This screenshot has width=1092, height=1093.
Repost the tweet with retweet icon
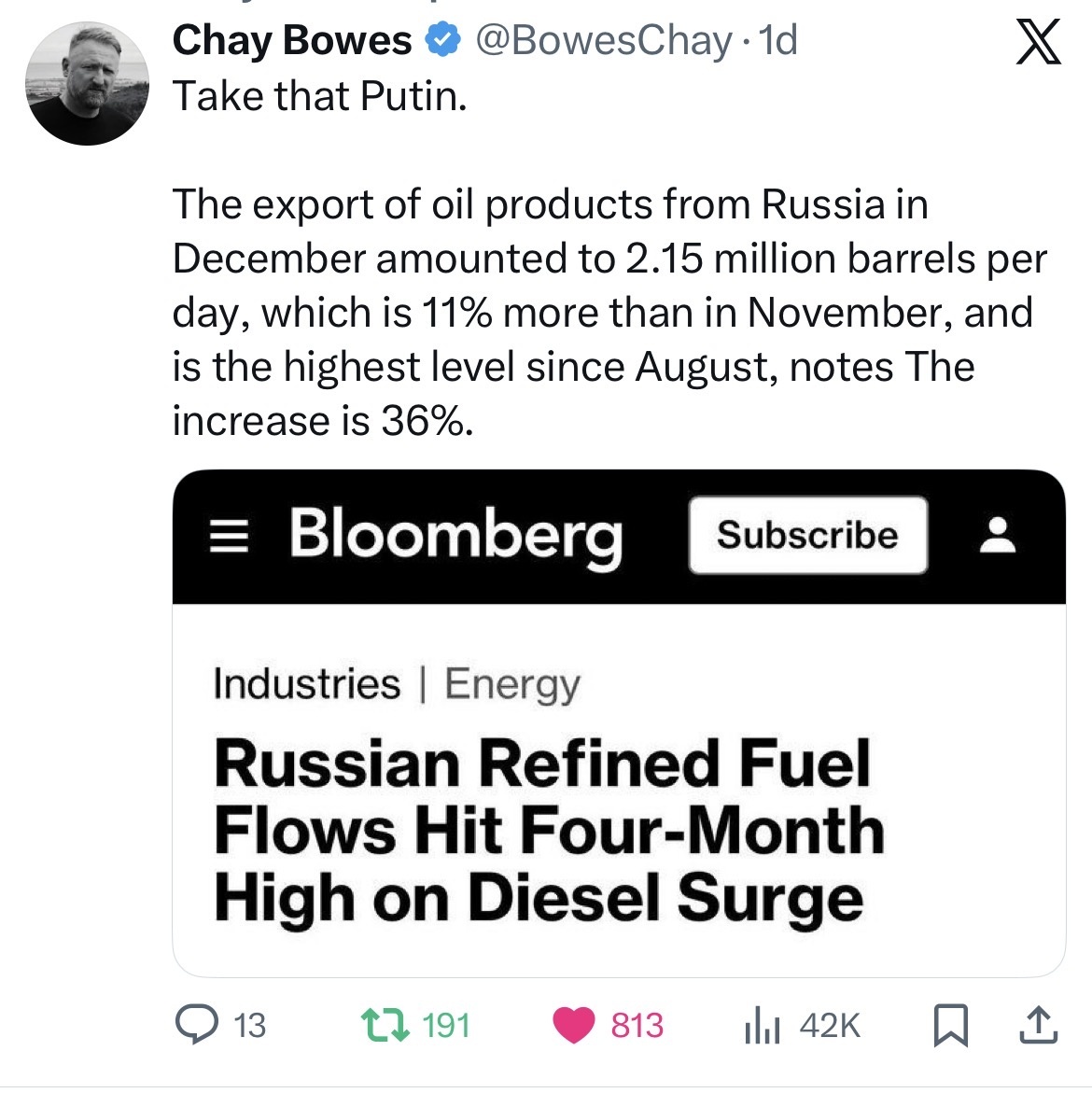tap(385, 1025)
